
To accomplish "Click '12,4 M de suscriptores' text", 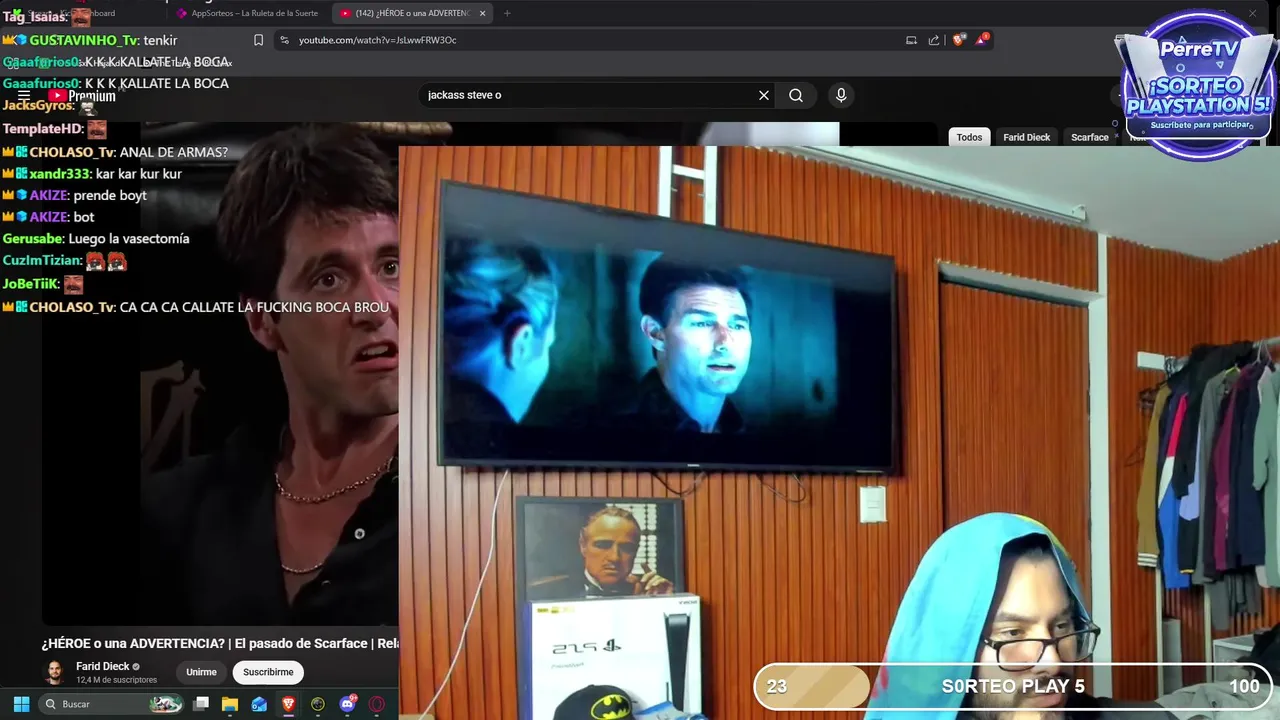I will (116, 680).
